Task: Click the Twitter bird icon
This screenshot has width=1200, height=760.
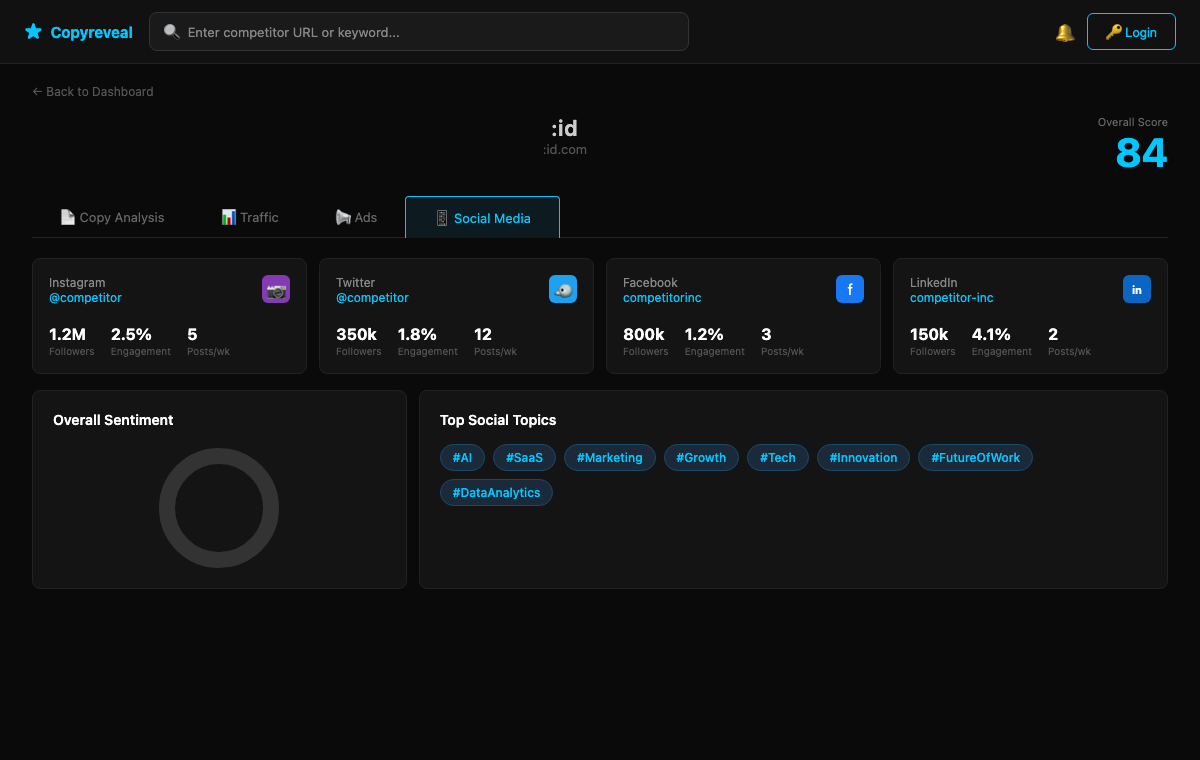Action: (x=563, y=289)
